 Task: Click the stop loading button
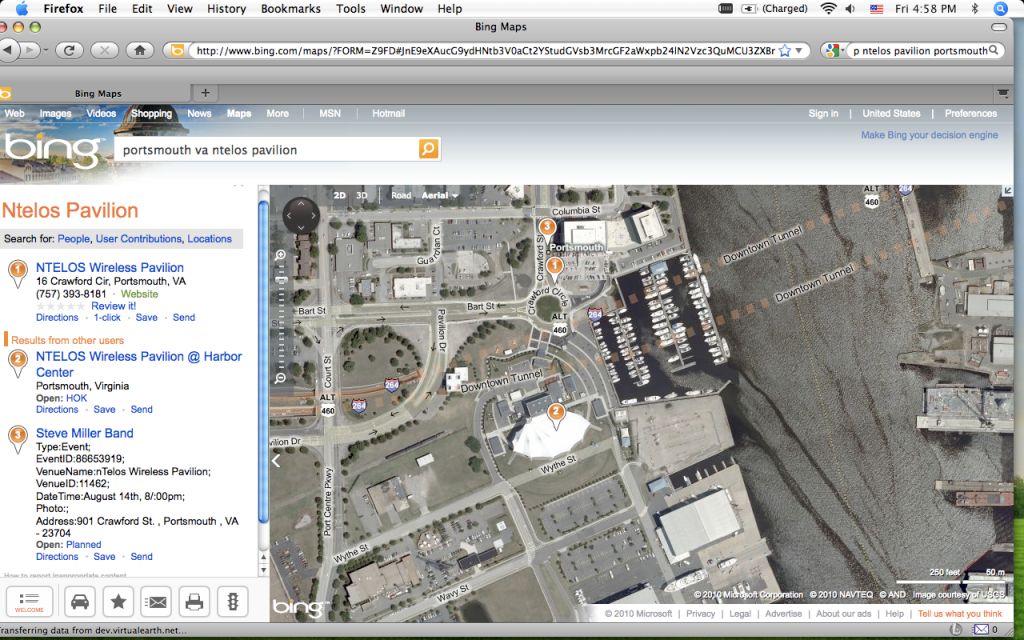104,50
